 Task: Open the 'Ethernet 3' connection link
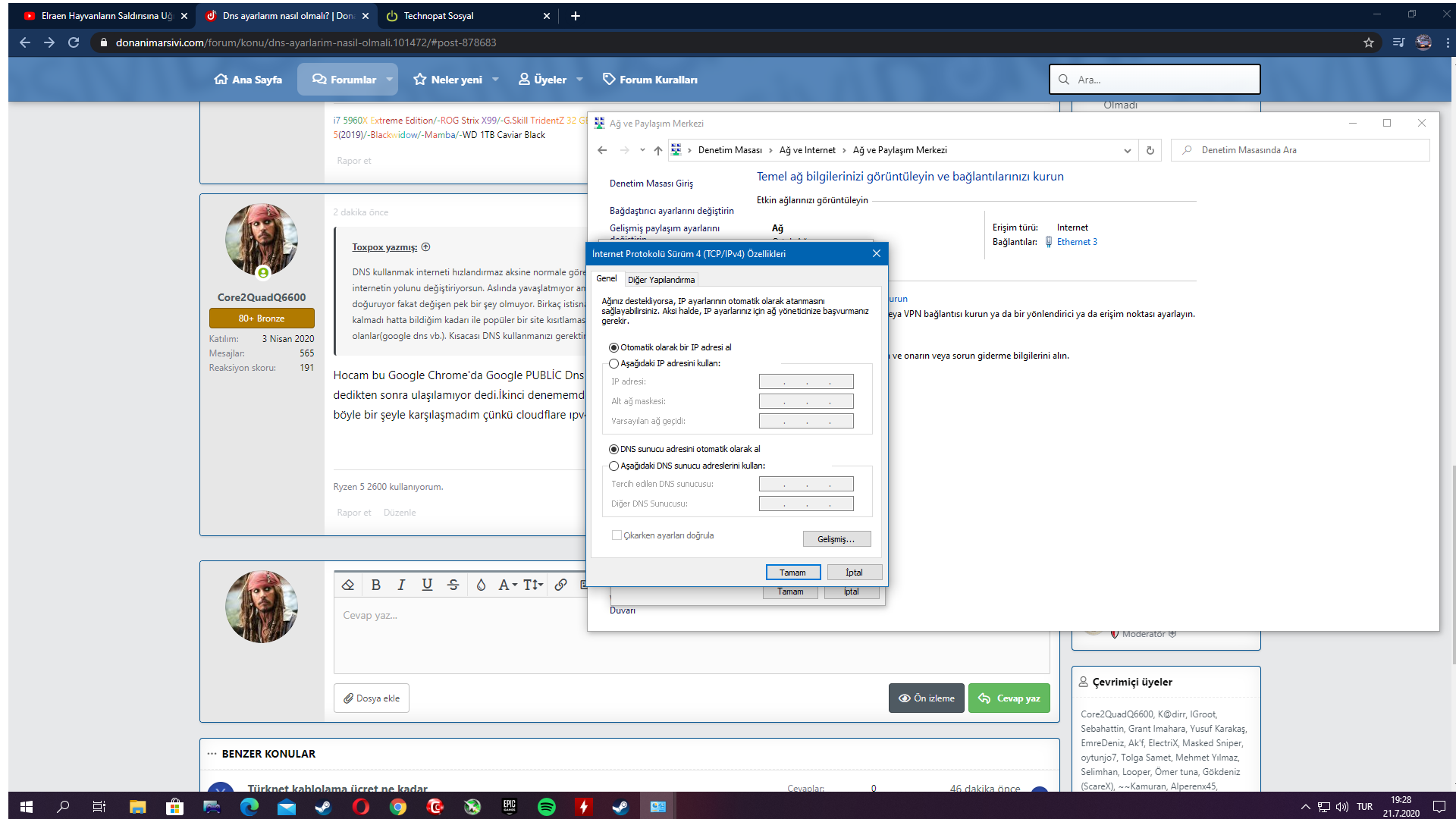(x=1076, y=242)
